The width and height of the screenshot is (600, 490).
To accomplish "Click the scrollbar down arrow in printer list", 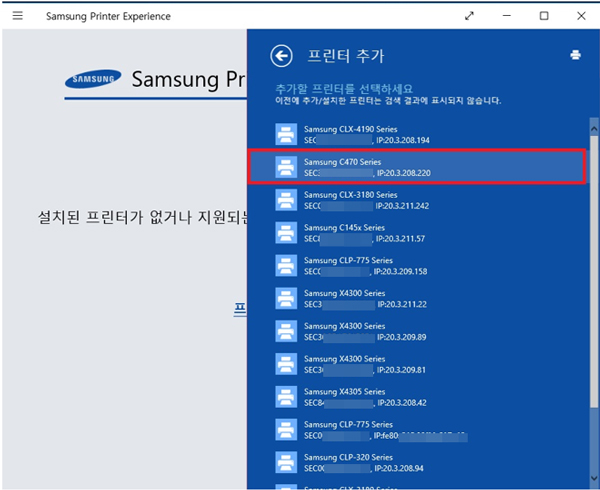I will click(594, 479).
